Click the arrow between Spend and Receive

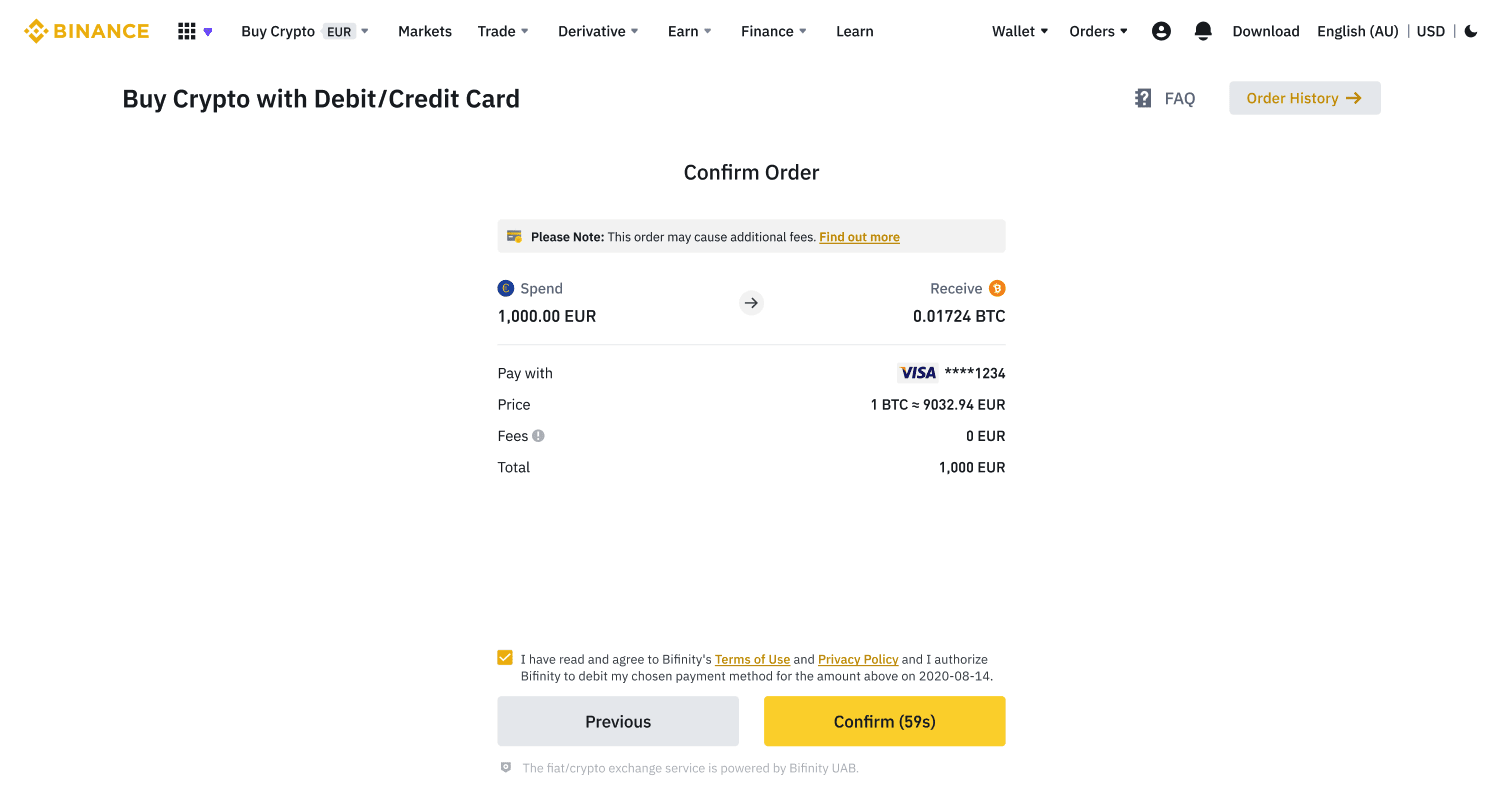point(752,302)
